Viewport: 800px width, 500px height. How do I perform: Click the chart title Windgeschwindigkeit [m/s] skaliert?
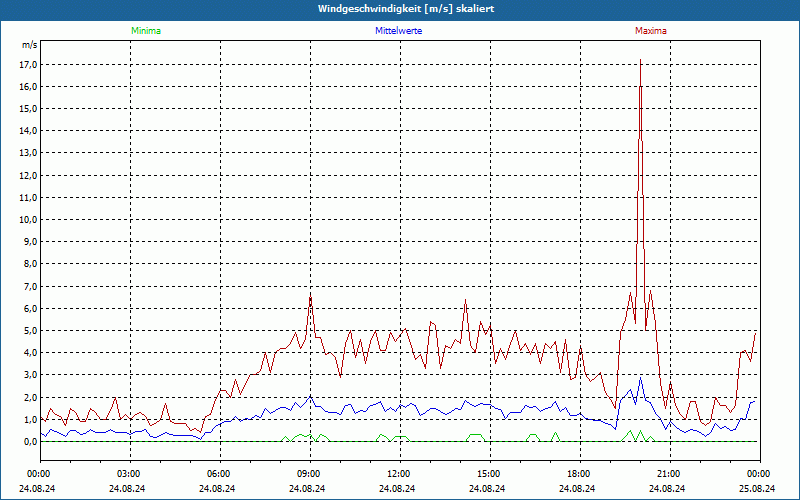(406, 9)
